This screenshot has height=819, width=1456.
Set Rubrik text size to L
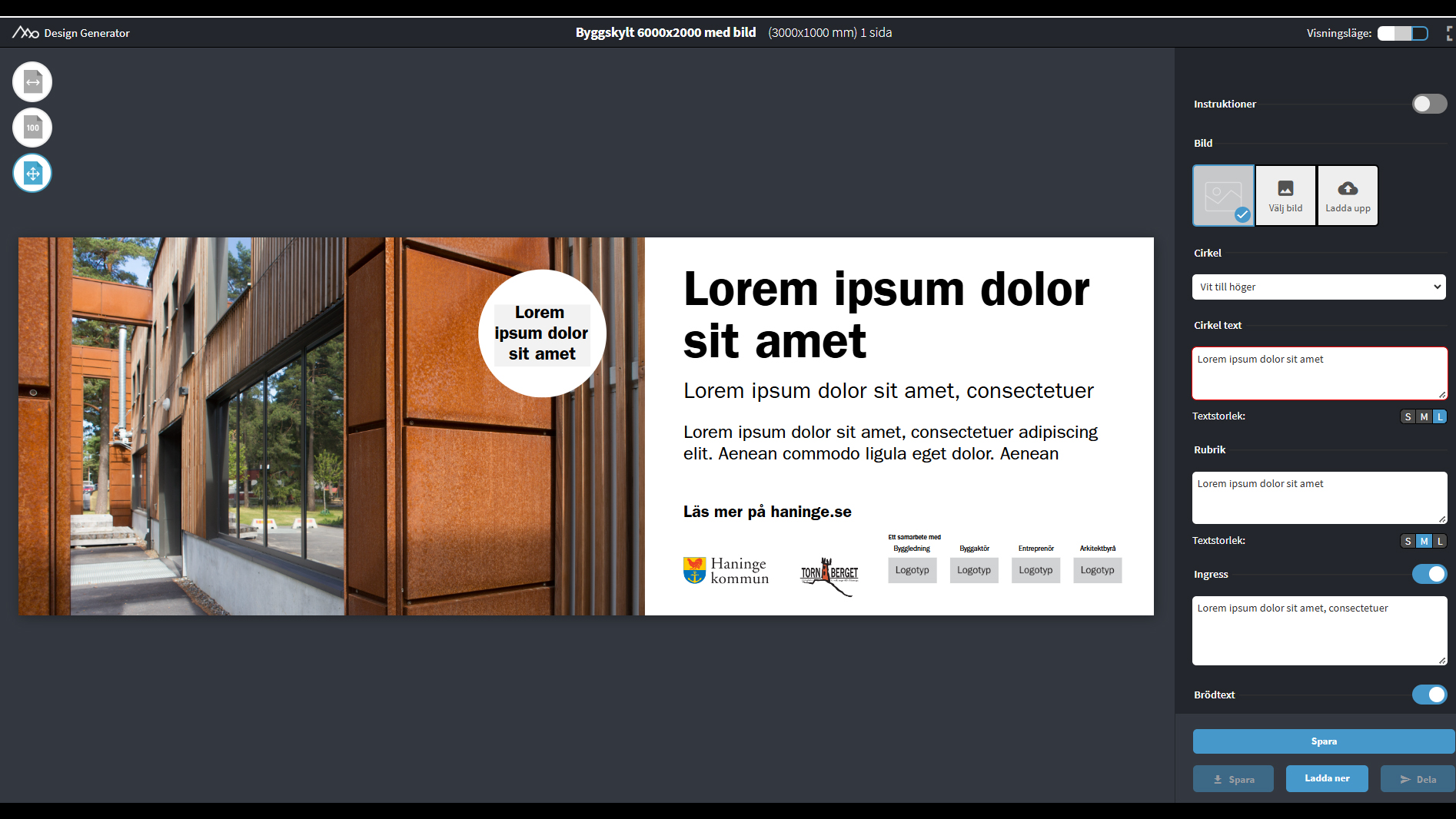1440,541
